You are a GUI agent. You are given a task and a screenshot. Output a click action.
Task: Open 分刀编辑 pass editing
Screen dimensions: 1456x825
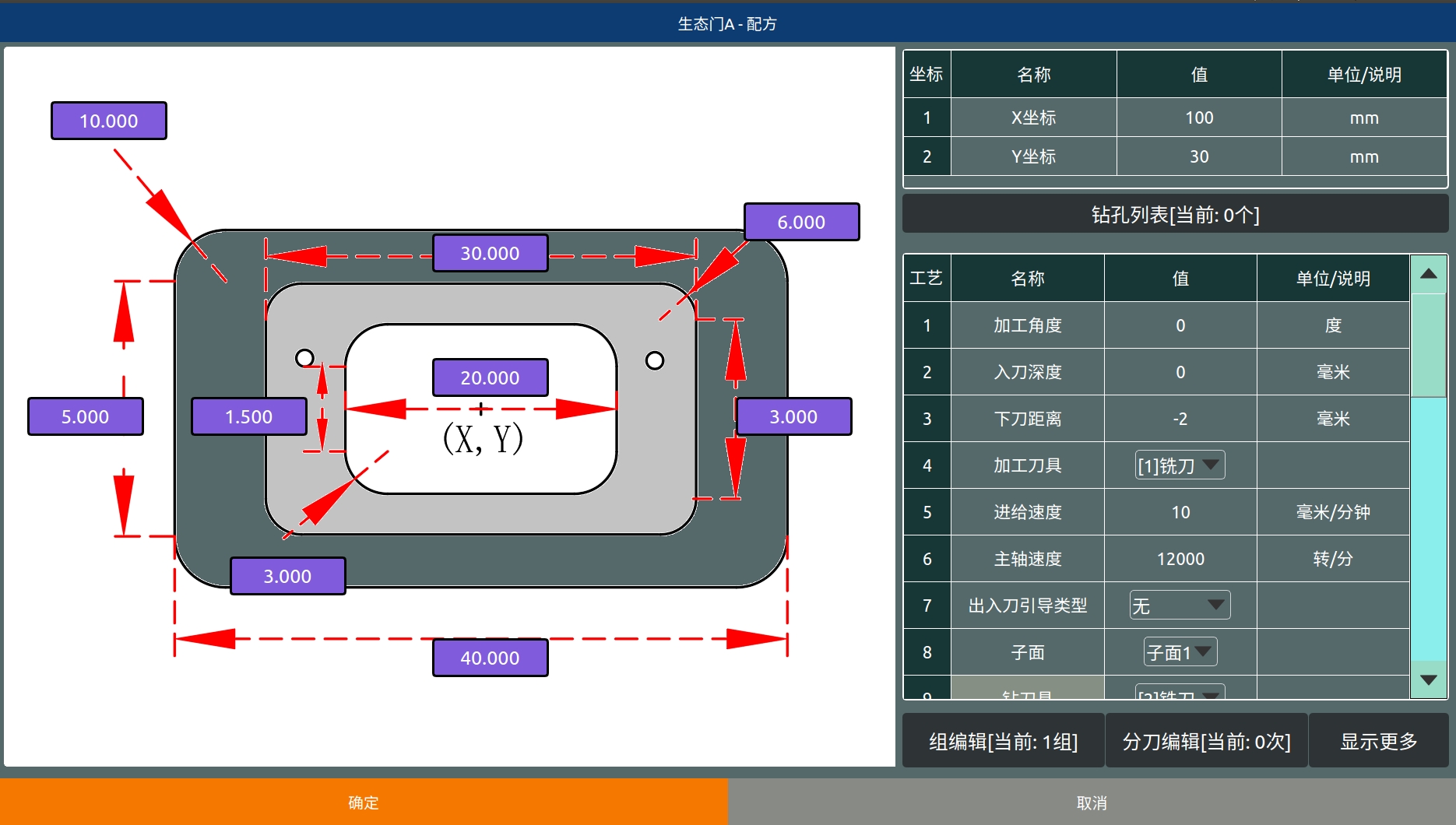coord(1206,742)
